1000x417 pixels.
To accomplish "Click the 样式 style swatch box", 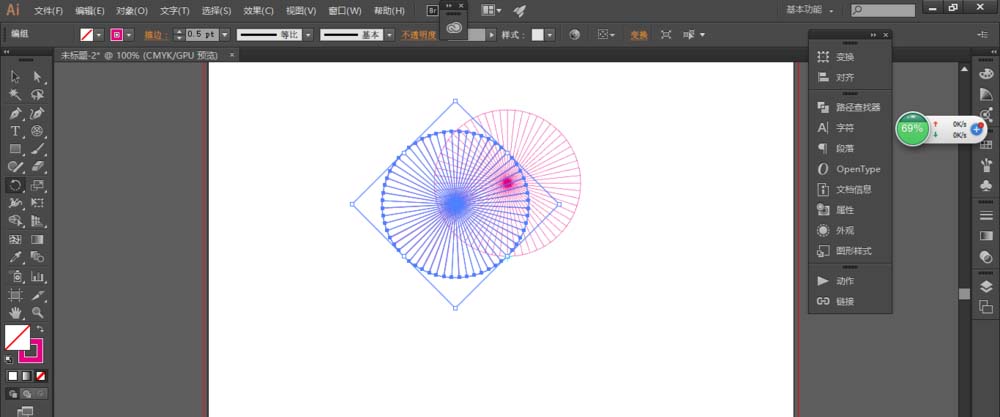I will pyautogui.click(x=538, y=35).
